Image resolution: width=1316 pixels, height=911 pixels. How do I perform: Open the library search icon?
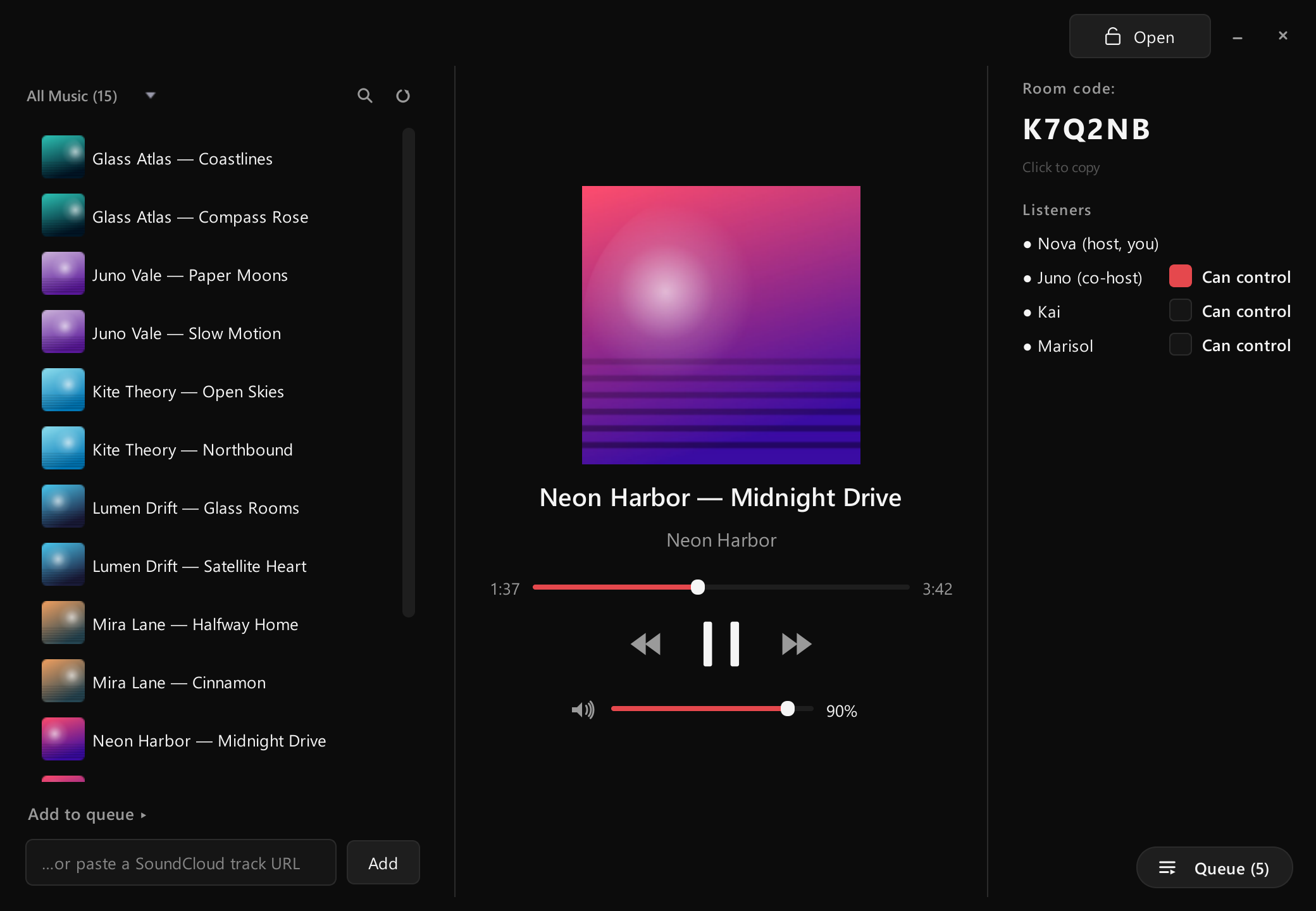click(365, 96)
